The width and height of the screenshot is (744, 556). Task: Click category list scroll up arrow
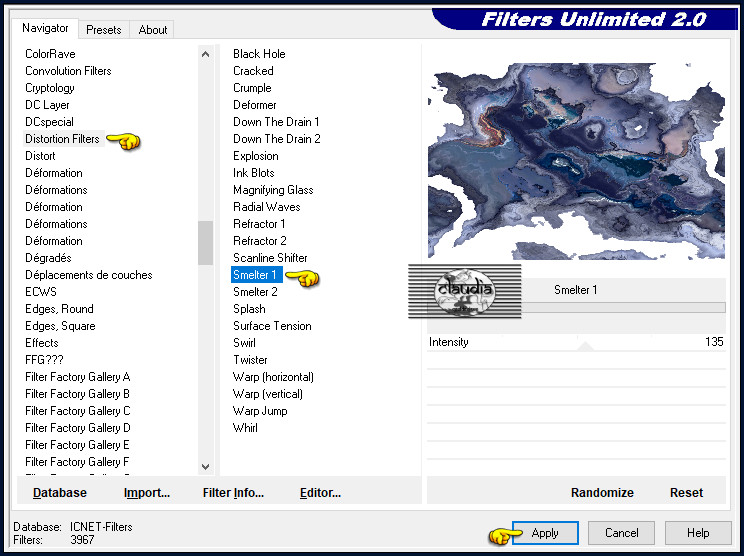point(205,54)
